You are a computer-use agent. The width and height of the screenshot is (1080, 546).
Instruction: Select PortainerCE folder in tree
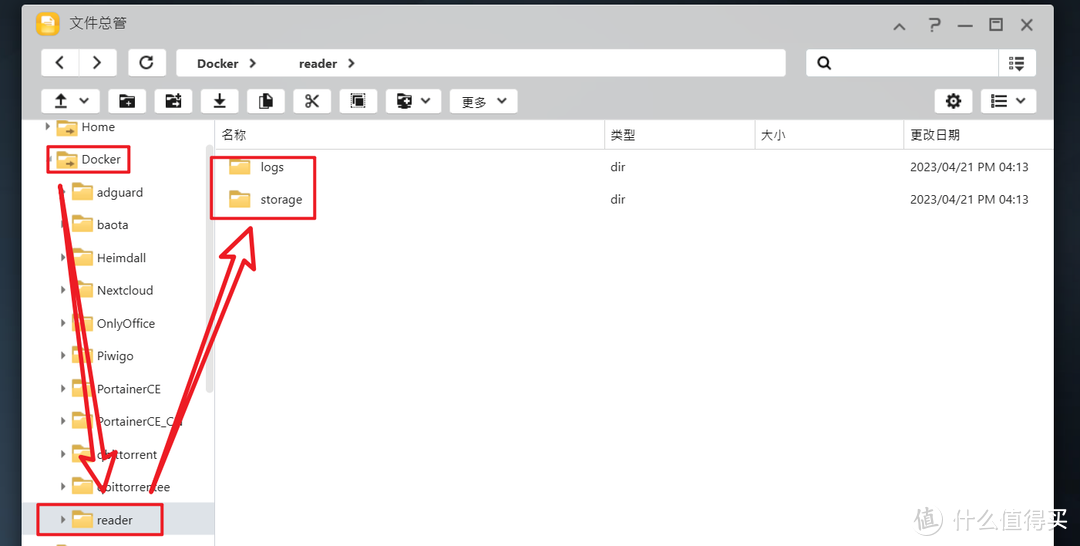pos(129,389)
